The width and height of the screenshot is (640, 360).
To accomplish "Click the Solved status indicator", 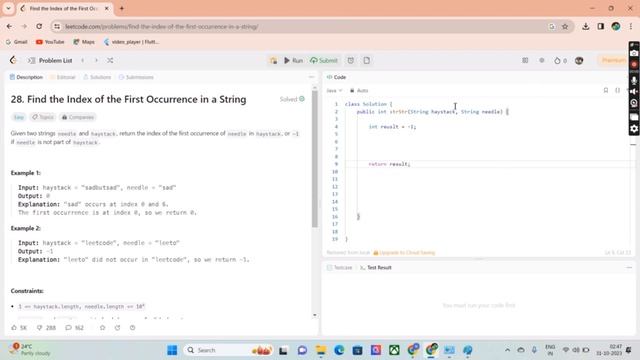I will [x=292, y=99].
